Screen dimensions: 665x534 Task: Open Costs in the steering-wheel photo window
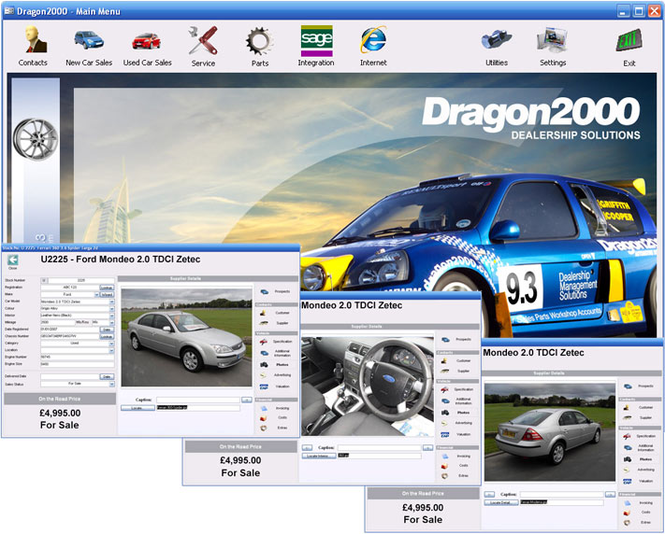(457, 466)
